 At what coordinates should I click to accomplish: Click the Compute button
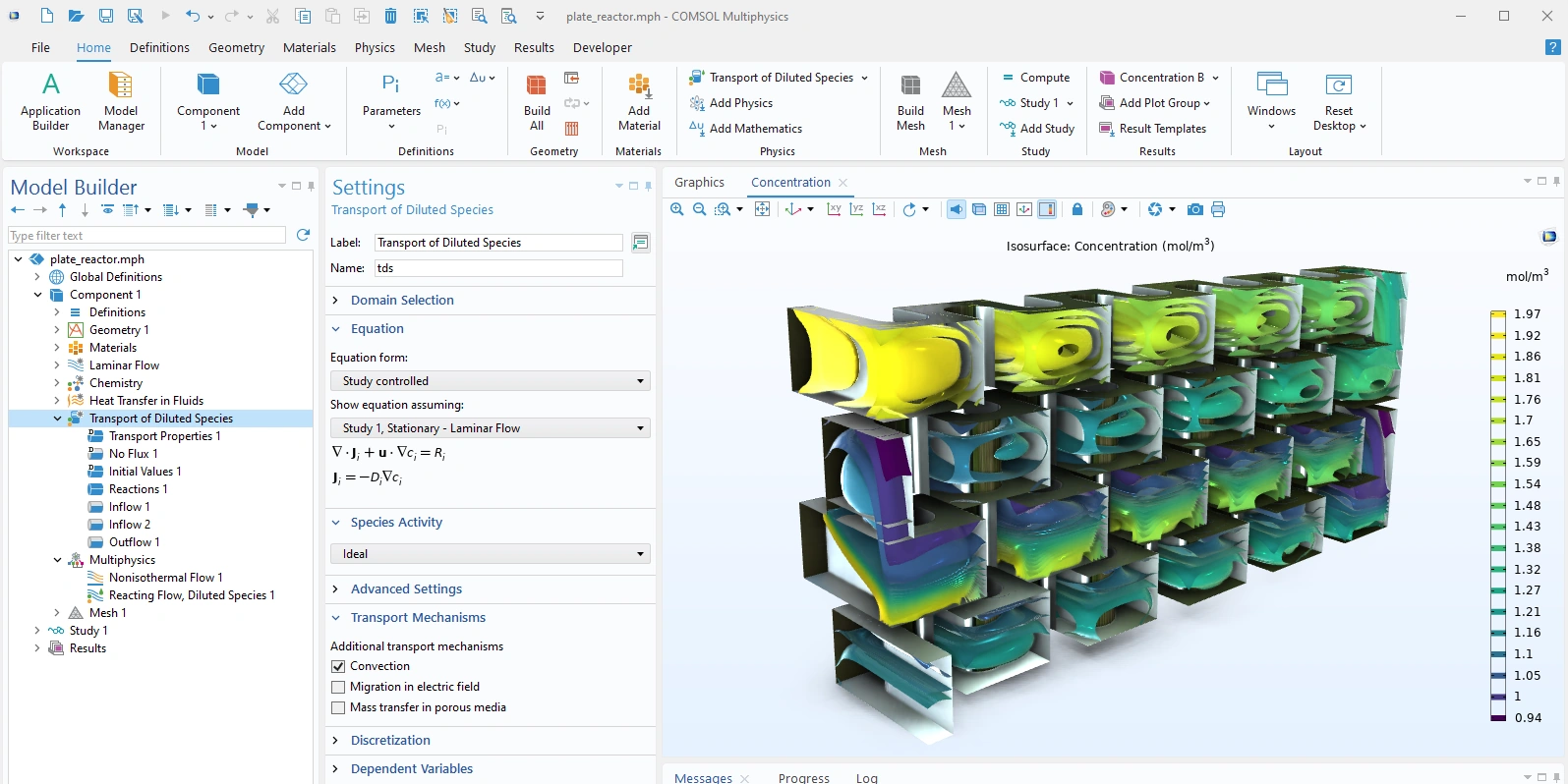pos(1035,78)
